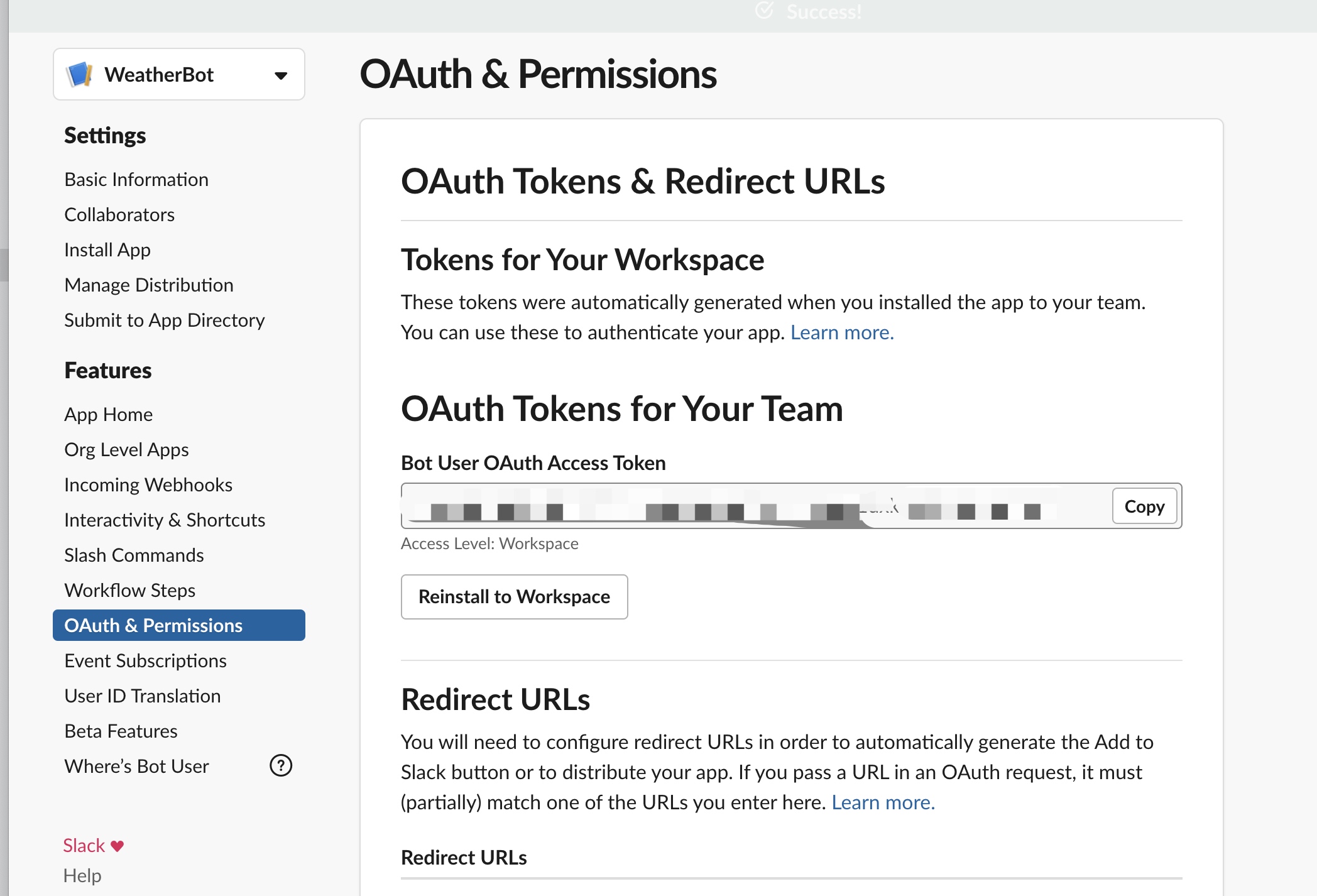
Task: Open the Install App page
Action: click(107, 250)
